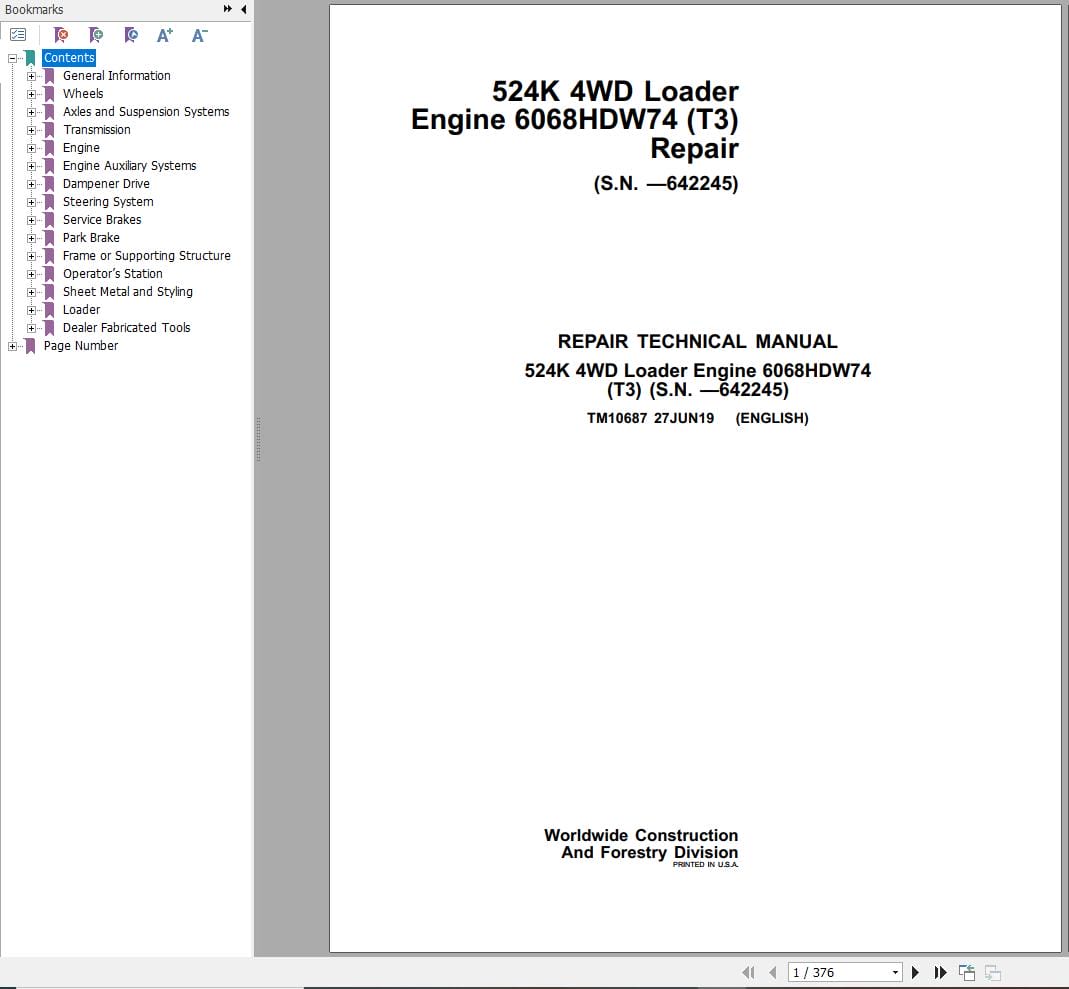
Task: Click the add new bookmark icon
Action: pyautogui.click(x=96, y=35)
